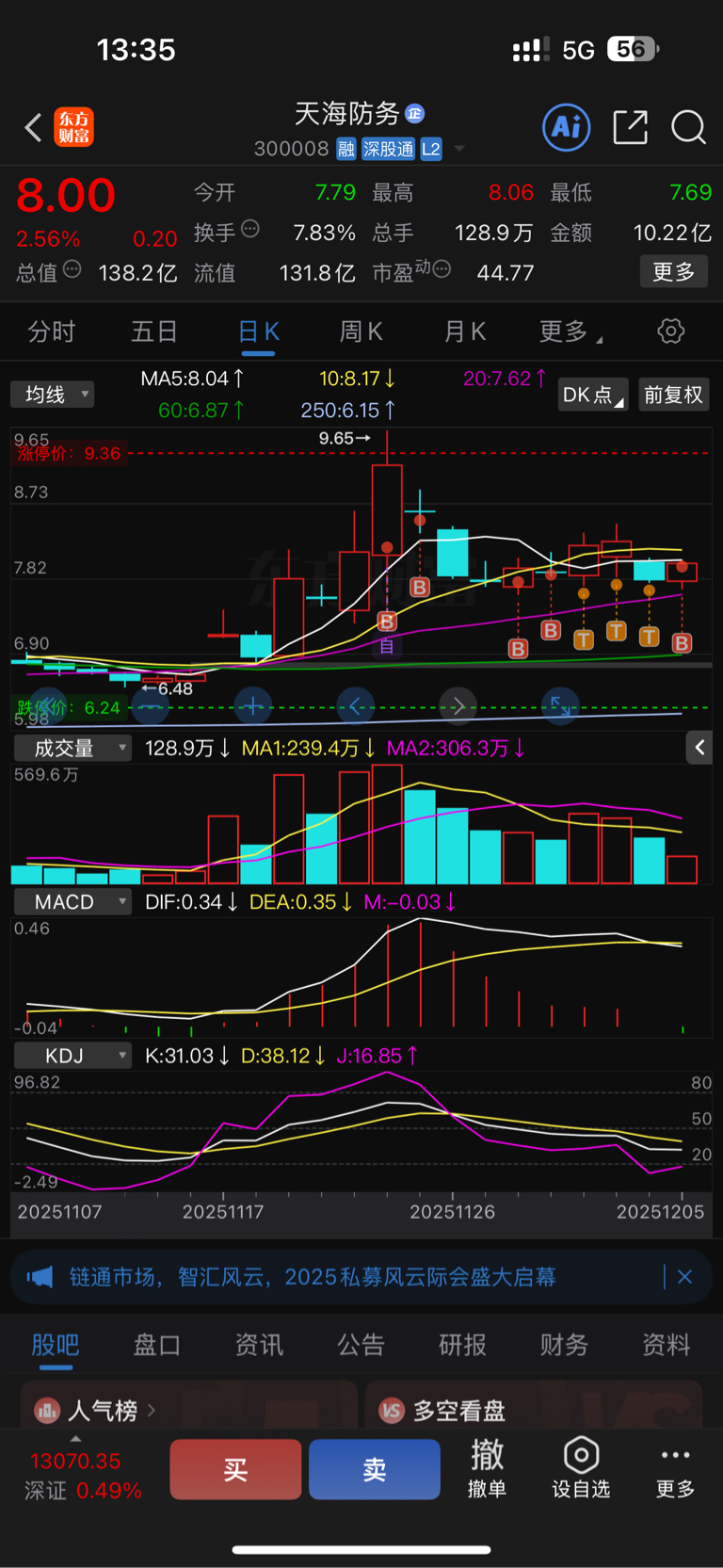Open the DK点 dropdown
The width and height of the screenshot is (723, 1568).
click(x=592, y=395)
